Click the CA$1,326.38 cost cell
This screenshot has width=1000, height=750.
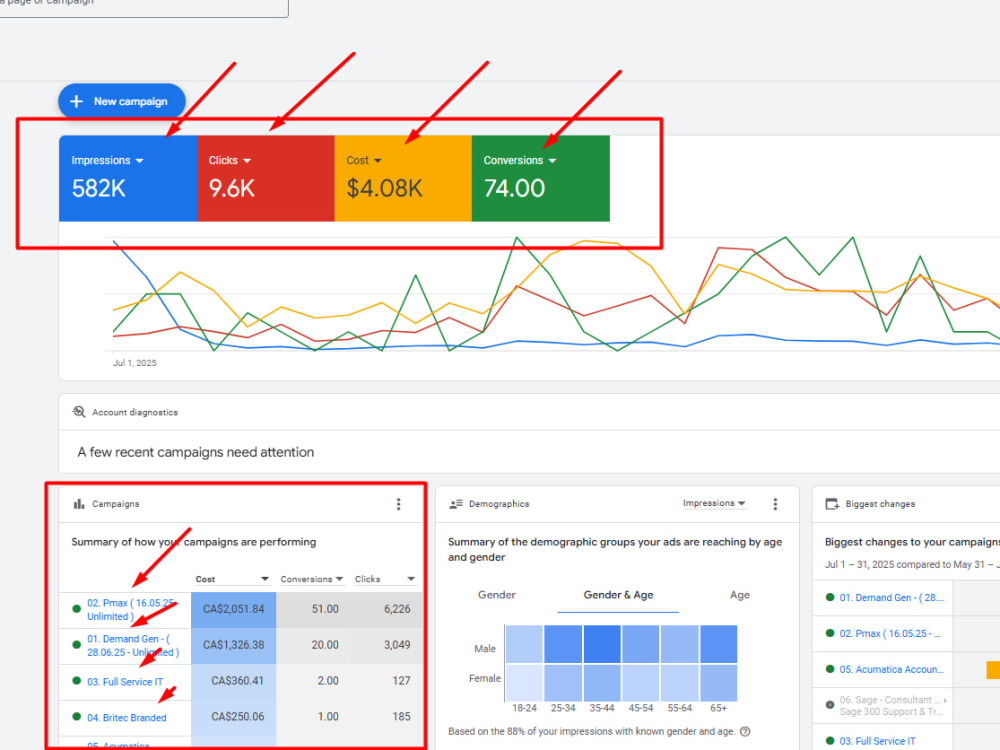[233, 645]
